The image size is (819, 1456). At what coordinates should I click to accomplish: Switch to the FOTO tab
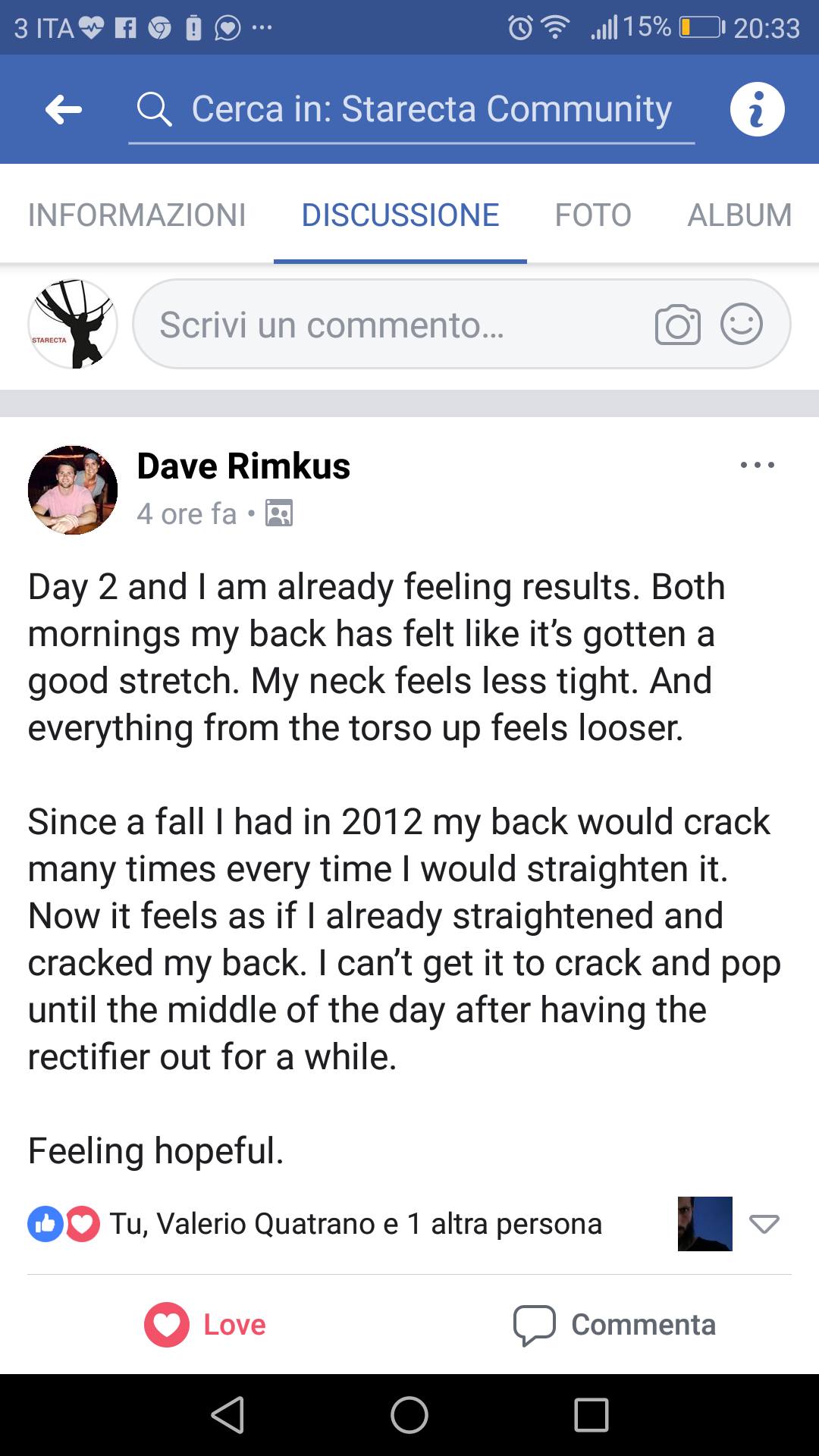click(592, 215)
